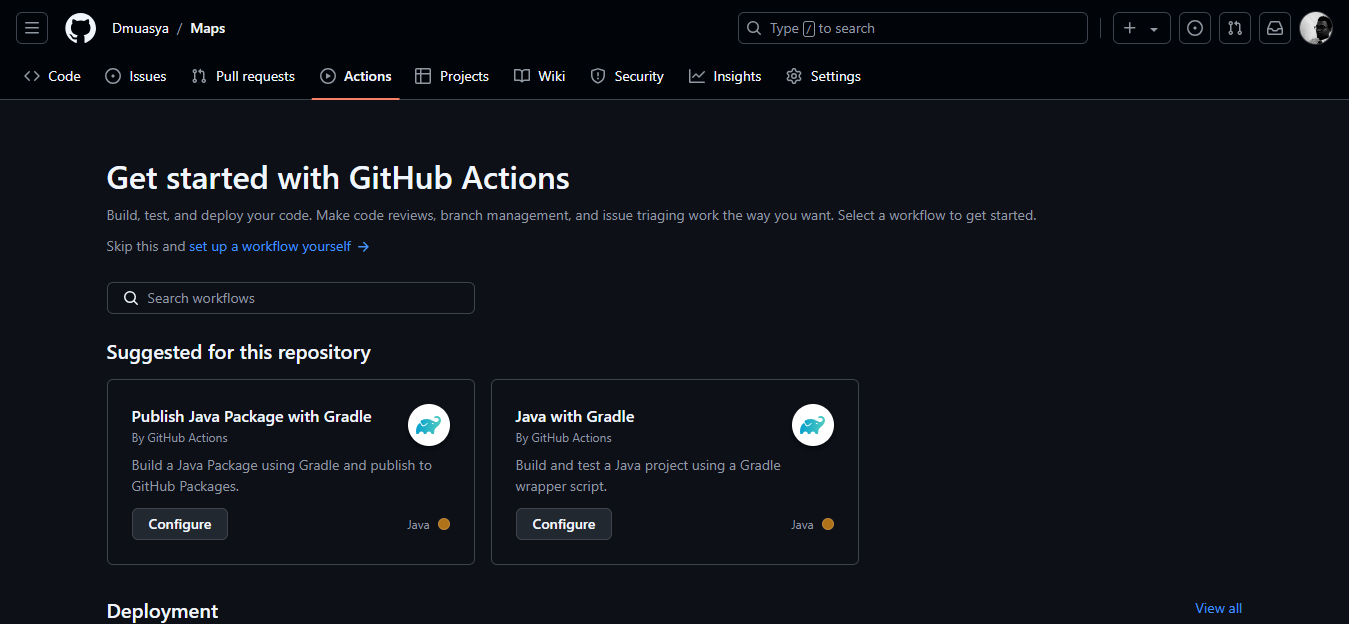1349x624 pixels.
Task: Open the hamburger navigation menu
Action: point(31,27)
